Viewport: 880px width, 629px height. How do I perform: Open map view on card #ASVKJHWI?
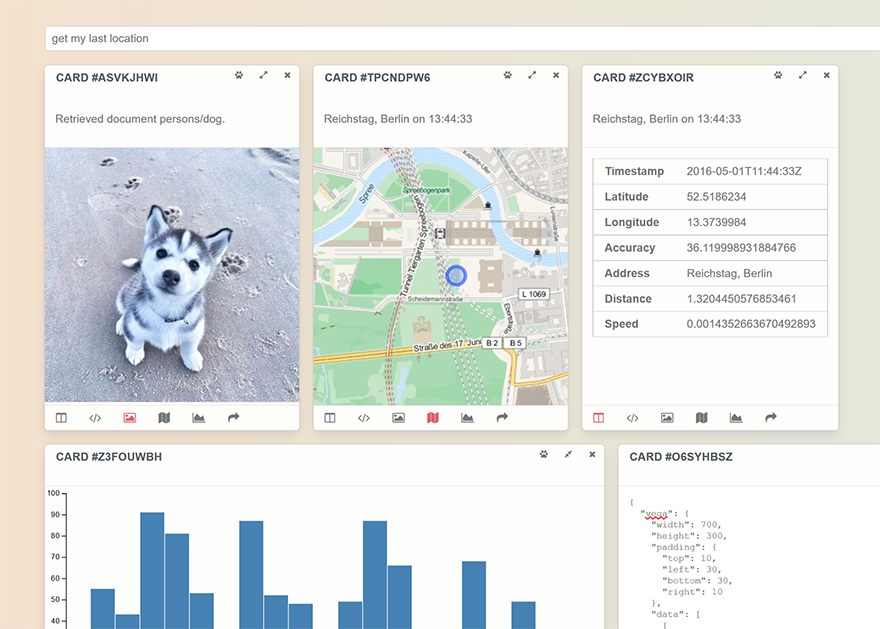click(164, 417)
